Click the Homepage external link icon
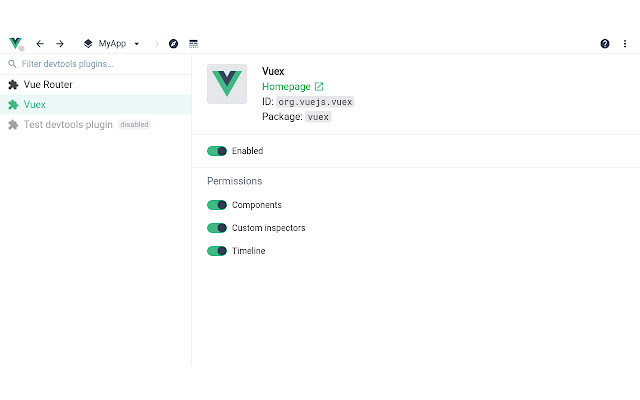Viewport: 640px width, 400px height. (x=319, y=87)
